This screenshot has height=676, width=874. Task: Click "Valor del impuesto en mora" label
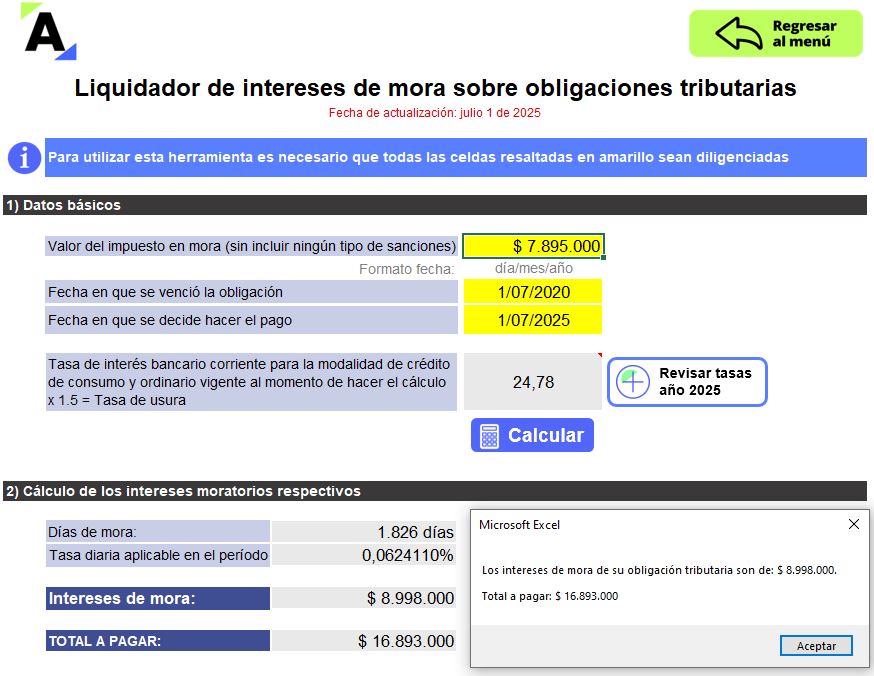coord(252,246)
